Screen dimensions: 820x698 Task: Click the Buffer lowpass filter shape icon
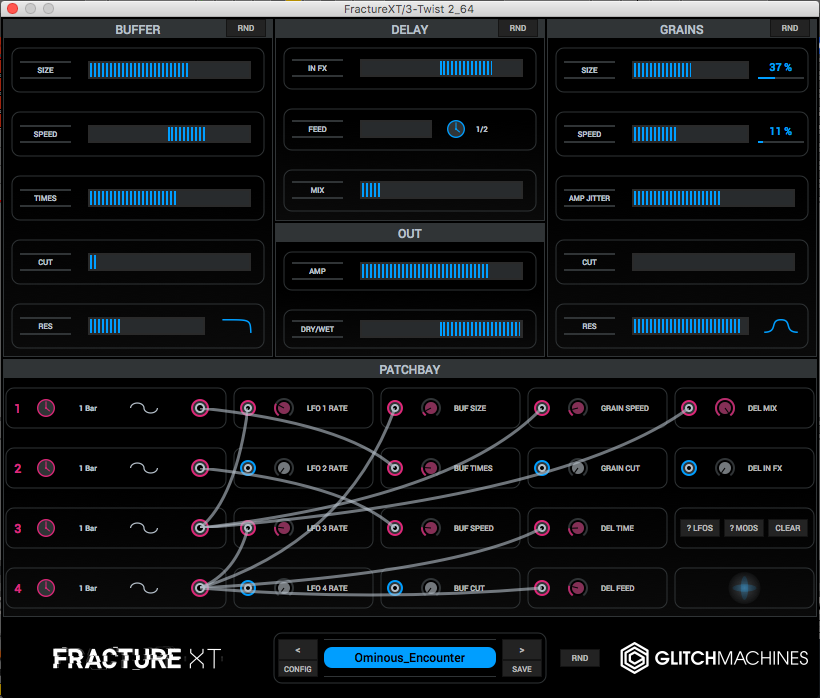(237, 326)
